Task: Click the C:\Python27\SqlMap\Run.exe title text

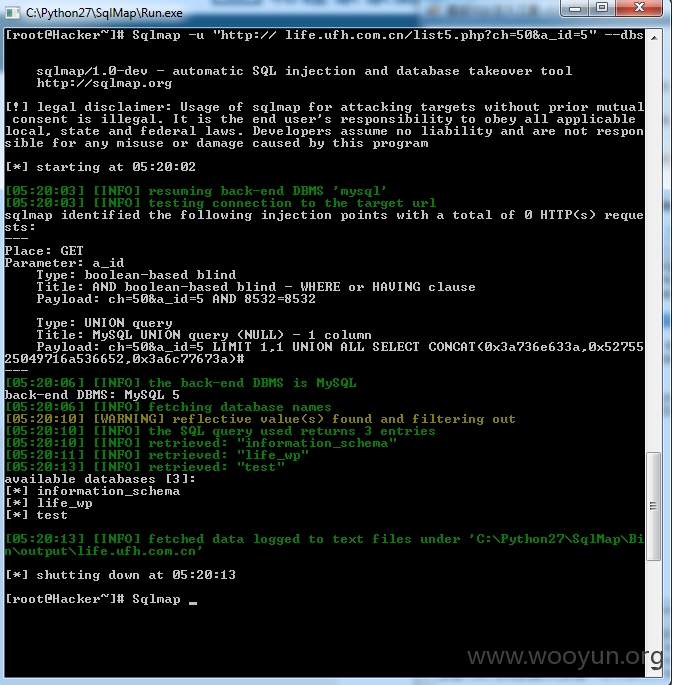Action: 104,13
